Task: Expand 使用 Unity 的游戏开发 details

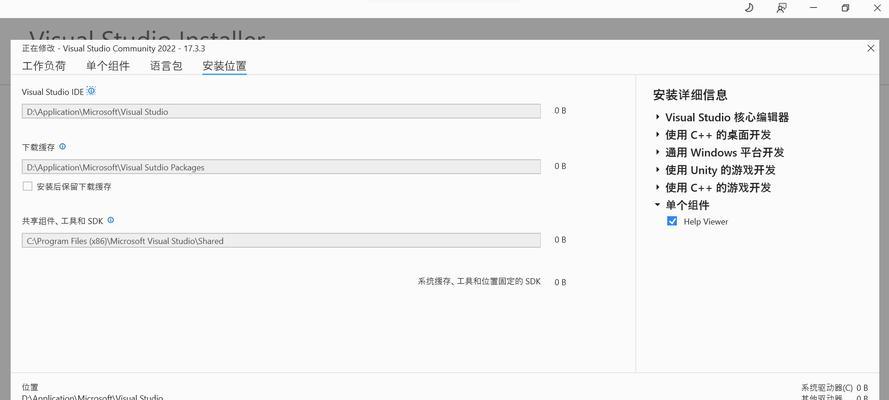Action: click(658, 170)
